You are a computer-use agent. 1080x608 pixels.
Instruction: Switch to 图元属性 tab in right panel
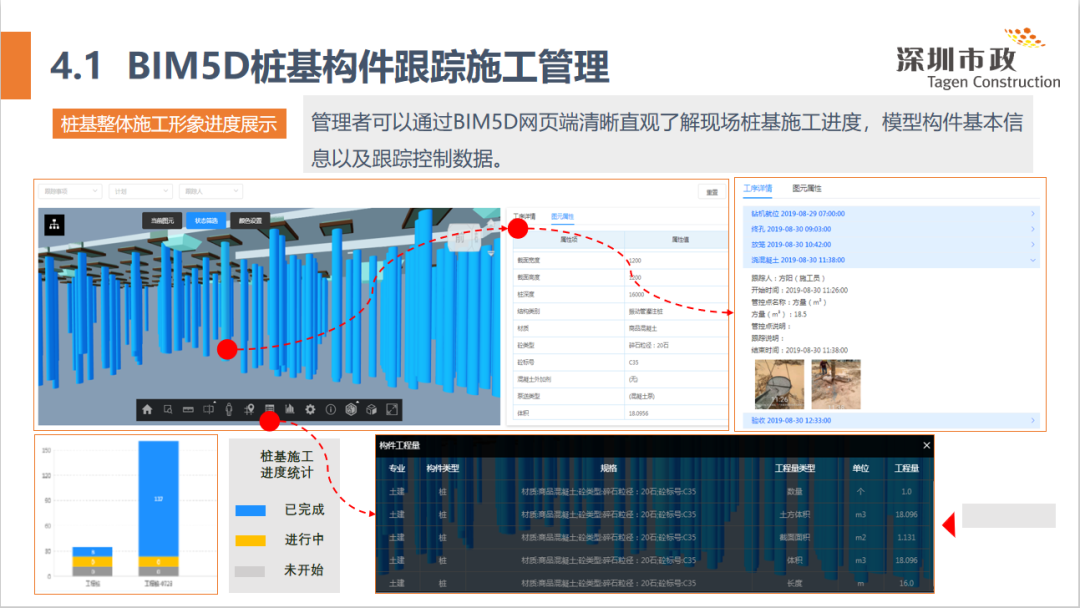[807, 188]
